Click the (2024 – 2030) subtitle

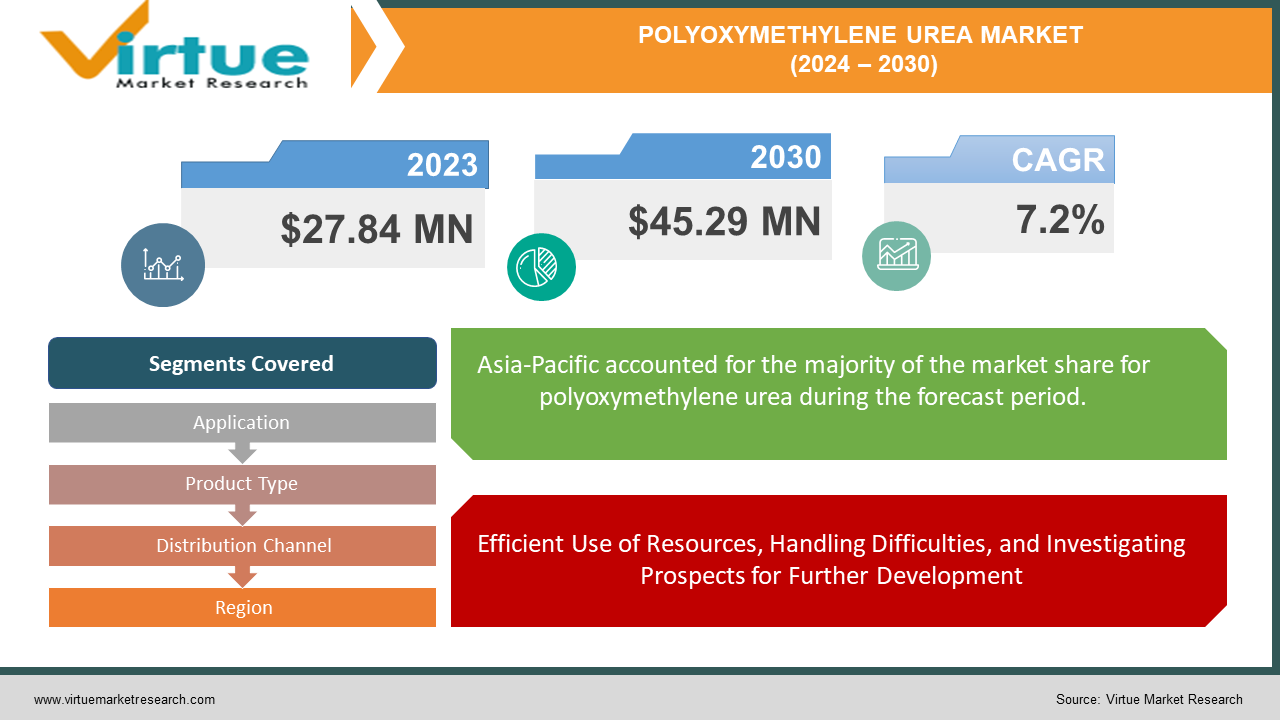coord(864,65)
